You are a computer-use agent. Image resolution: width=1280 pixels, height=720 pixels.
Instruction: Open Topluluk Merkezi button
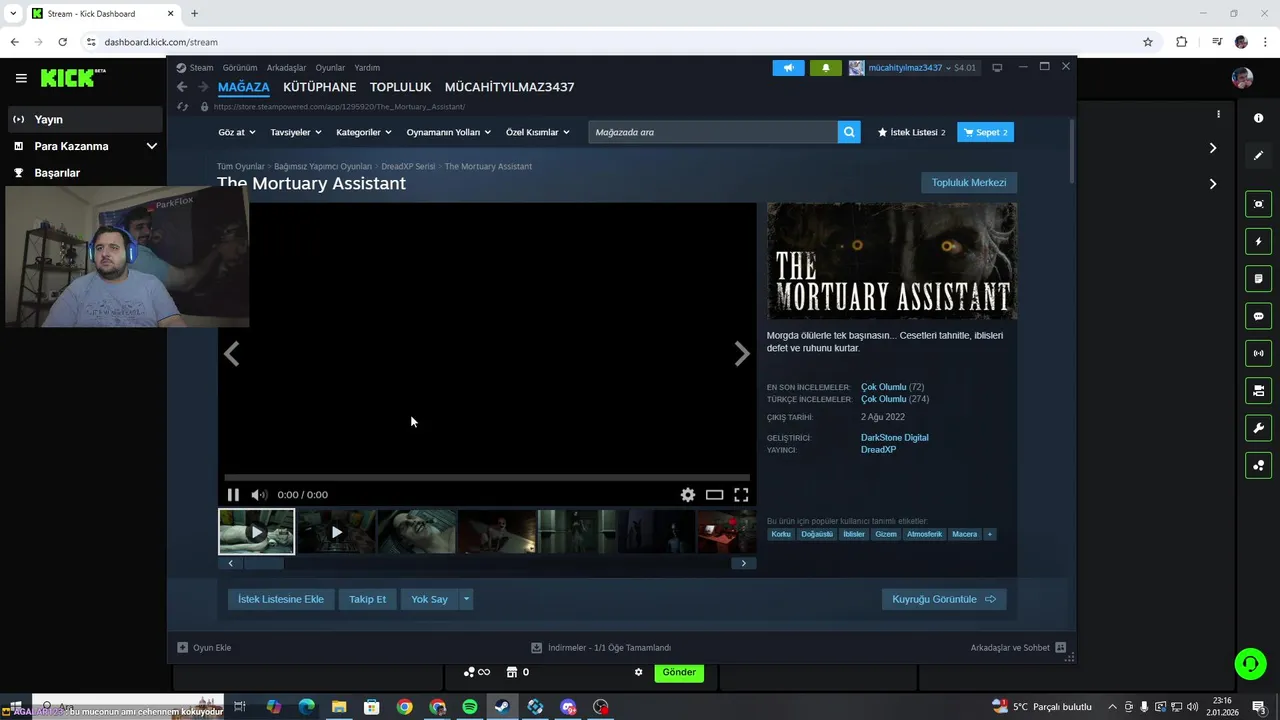[969, 182]
